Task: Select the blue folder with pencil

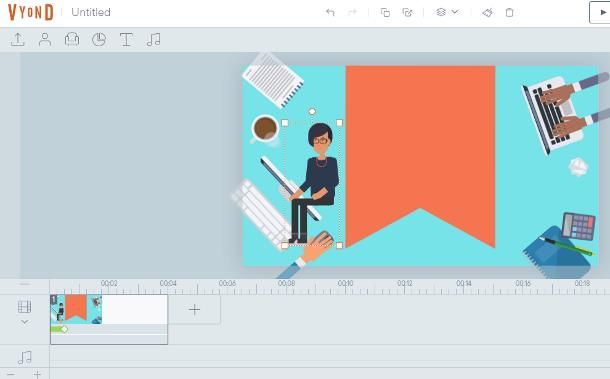Action: tap(557, 252)
